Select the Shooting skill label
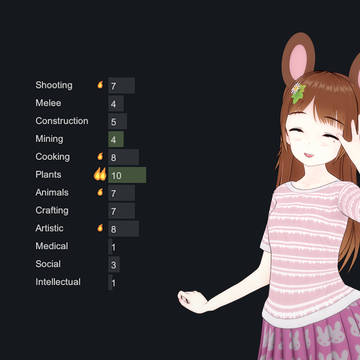Image resolution: width=360 pixels, height=360 pixels. [x=54, y=85]
